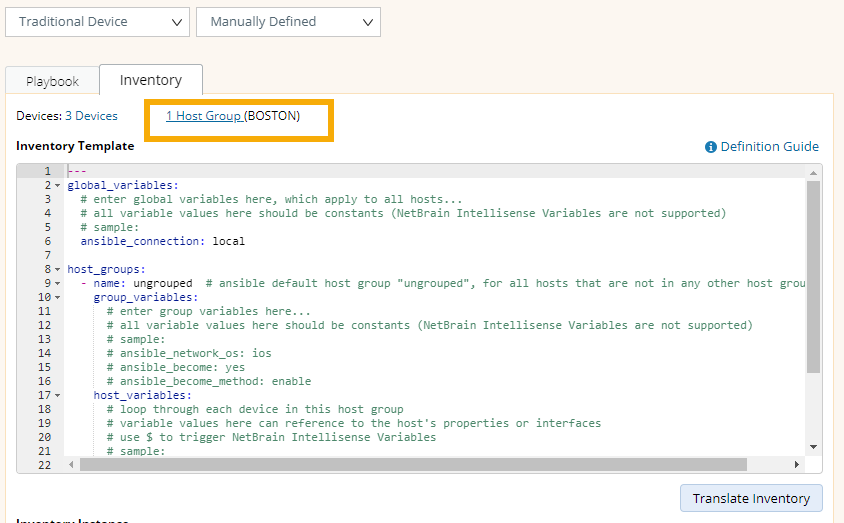This screenshot has height=523, width=844.
Task: Open the Definition Guide link
Action: (769, 147)
